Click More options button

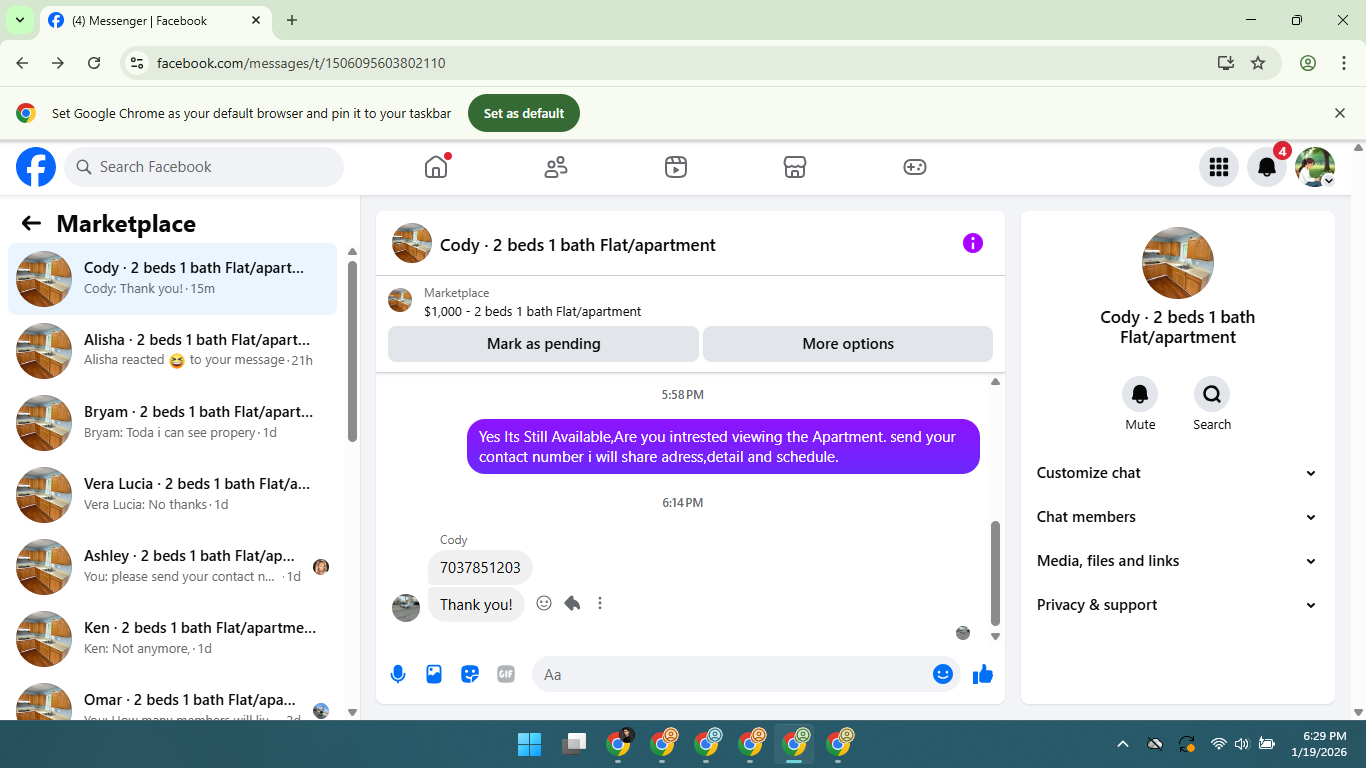(848, 344)
